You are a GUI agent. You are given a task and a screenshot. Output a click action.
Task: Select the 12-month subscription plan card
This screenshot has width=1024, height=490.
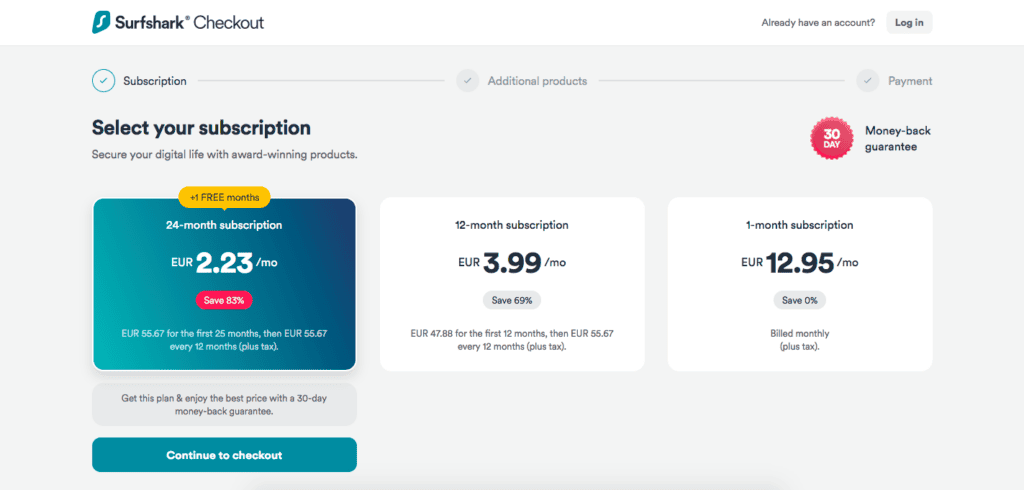512,284
